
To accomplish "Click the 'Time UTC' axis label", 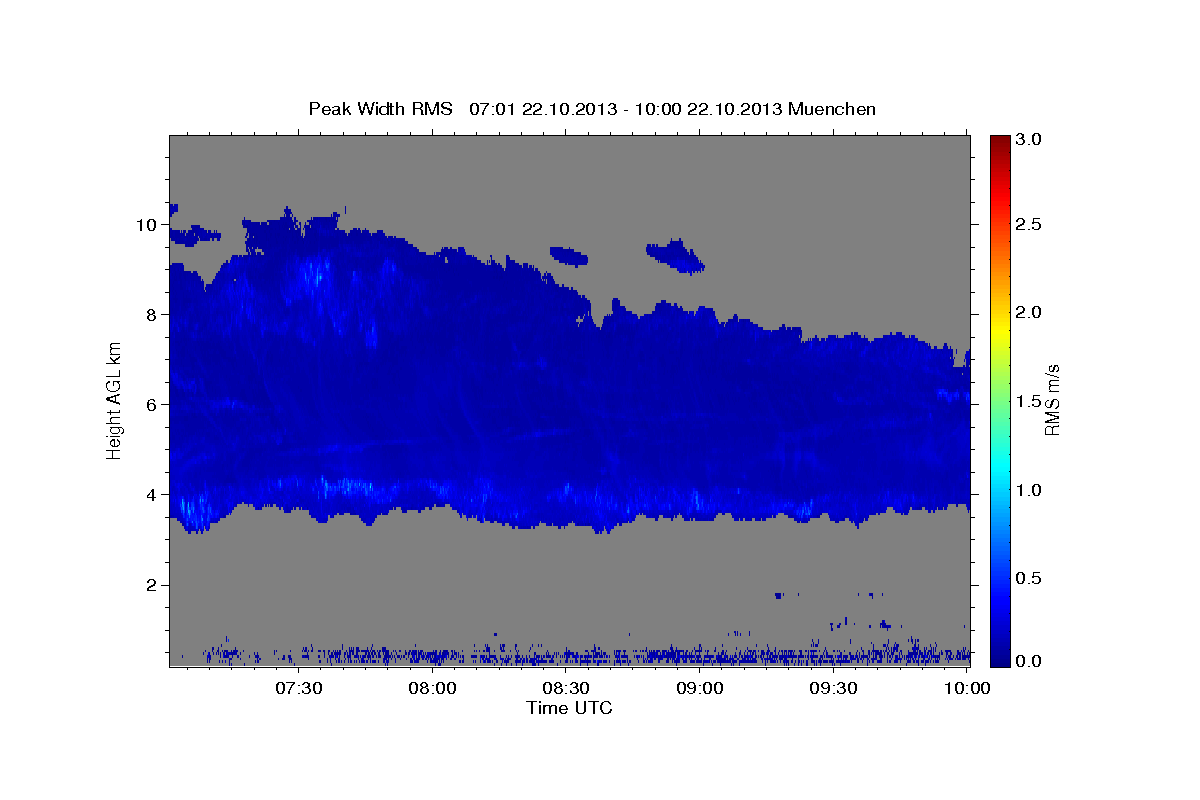I will [x=569, y=708].
